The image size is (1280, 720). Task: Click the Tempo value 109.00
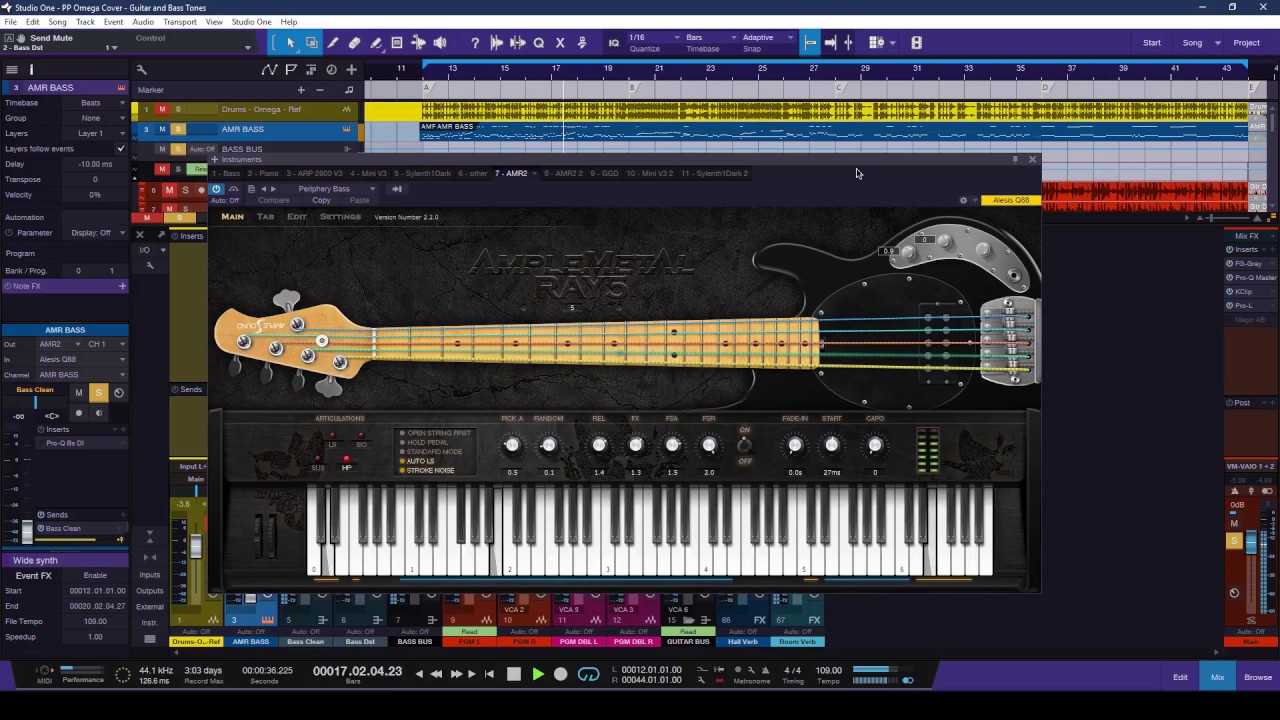point(828,670)
